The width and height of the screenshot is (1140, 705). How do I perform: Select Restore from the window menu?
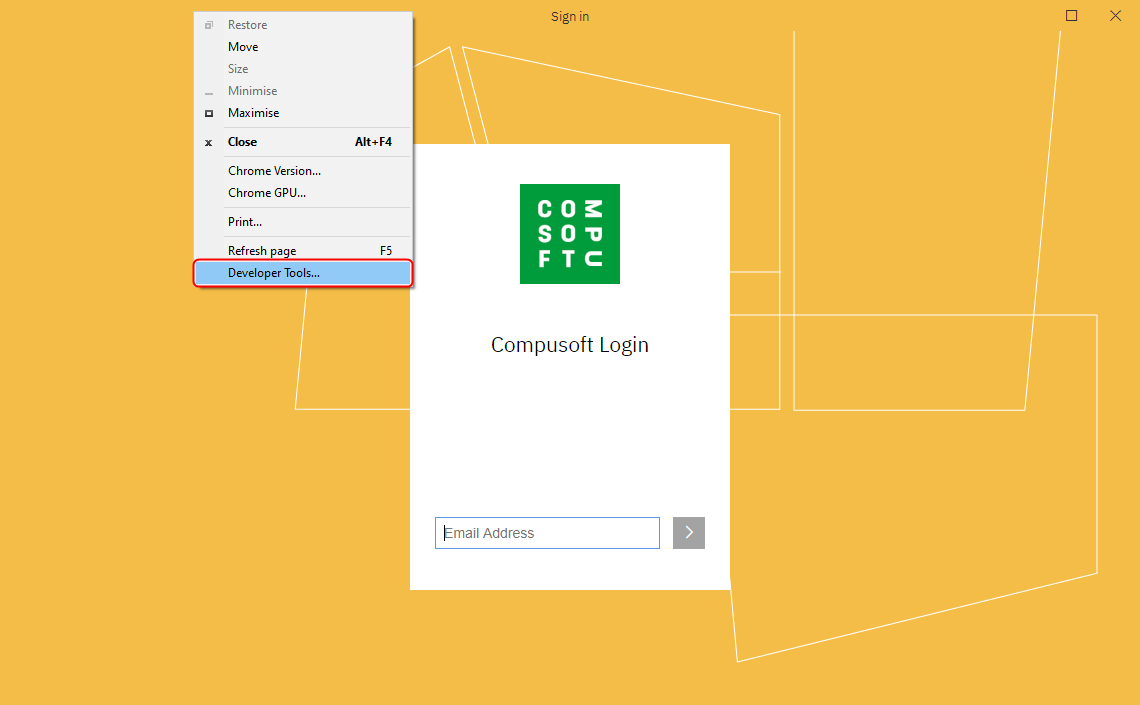point(247,24)
